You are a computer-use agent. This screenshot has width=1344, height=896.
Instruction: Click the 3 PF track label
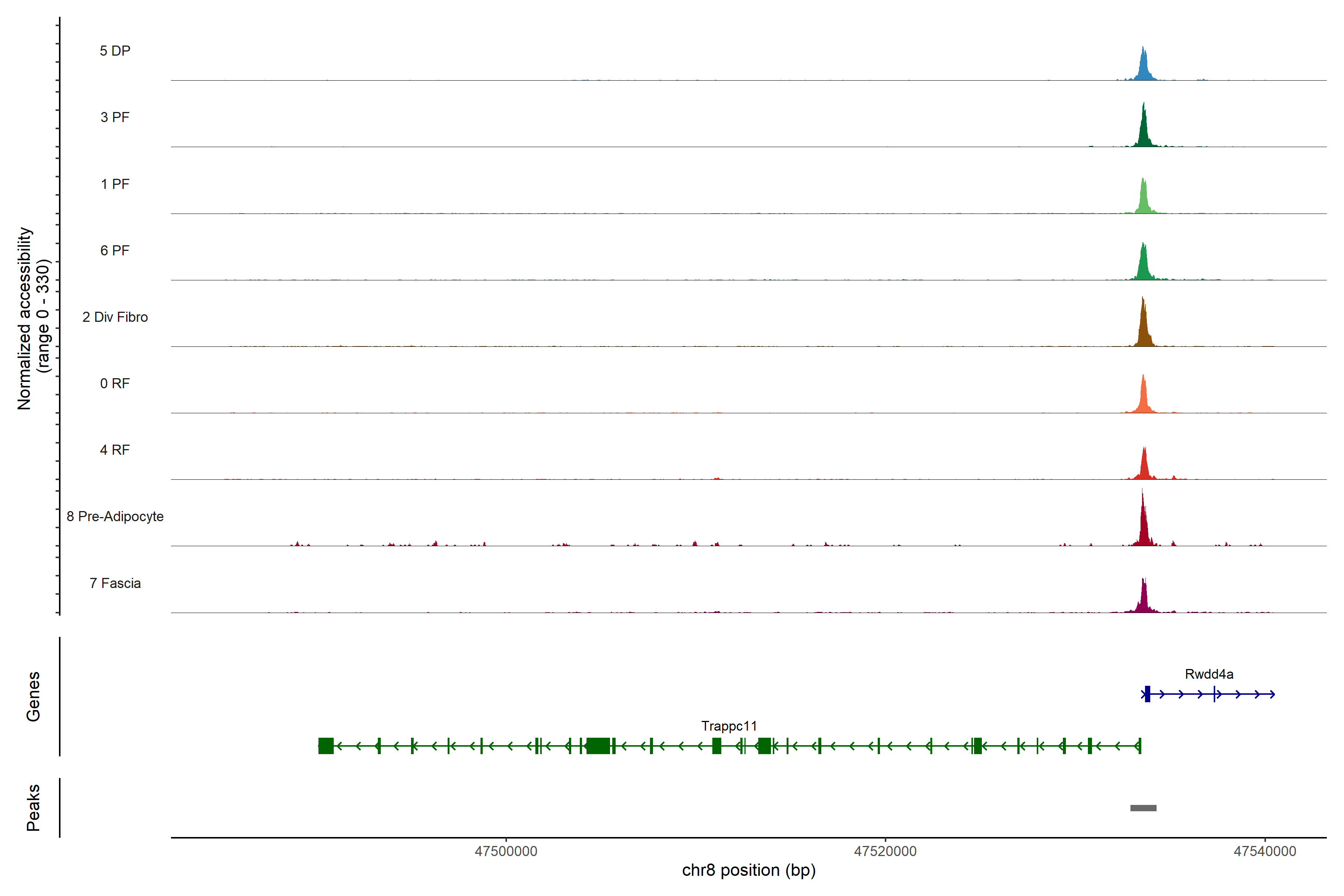coord(115,117)
